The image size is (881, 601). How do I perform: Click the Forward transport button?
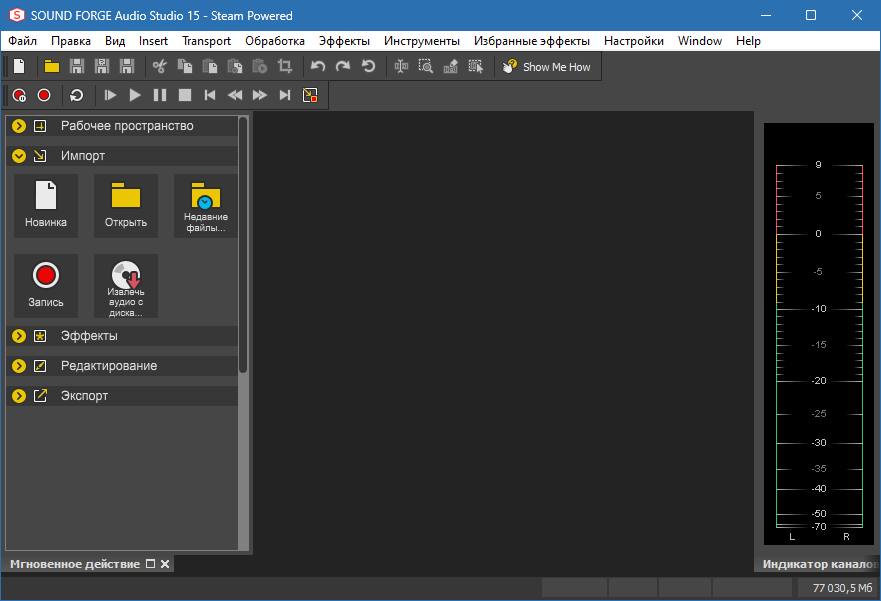(260, 95)
